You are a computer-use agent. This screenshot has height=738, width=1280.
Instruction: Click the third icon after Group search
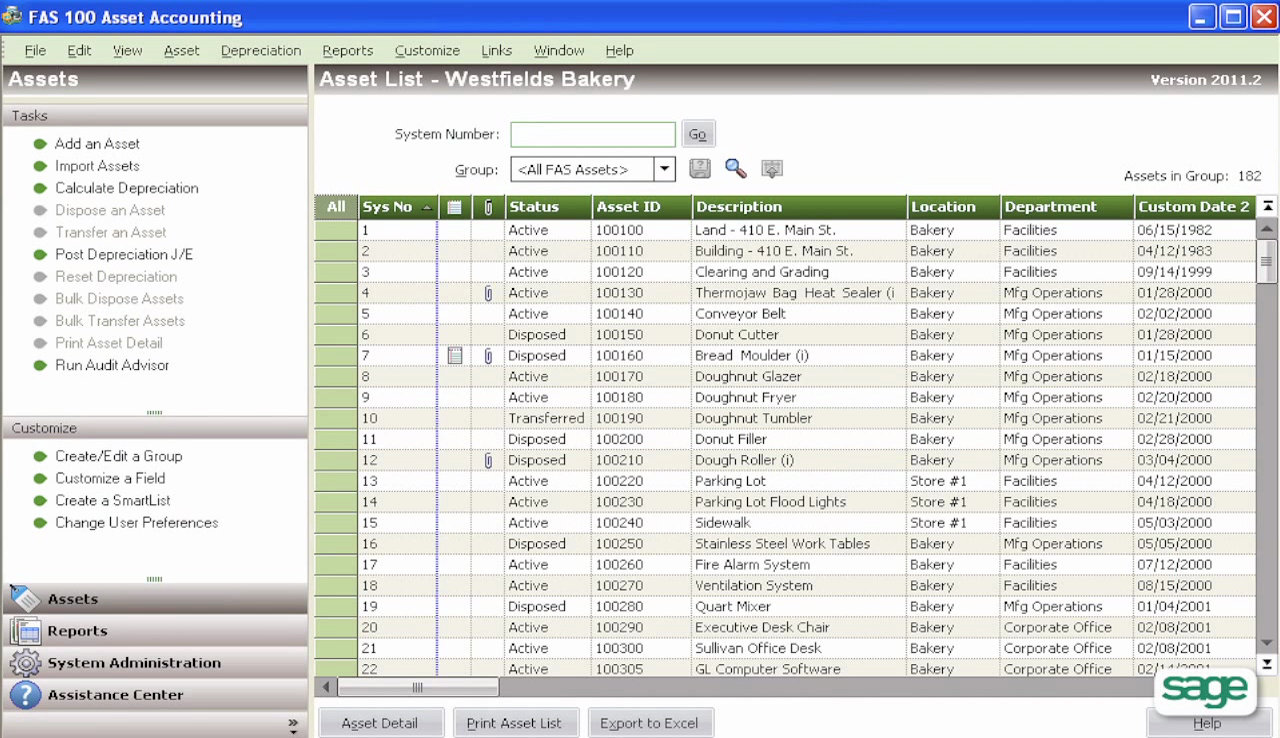[771, 169]
